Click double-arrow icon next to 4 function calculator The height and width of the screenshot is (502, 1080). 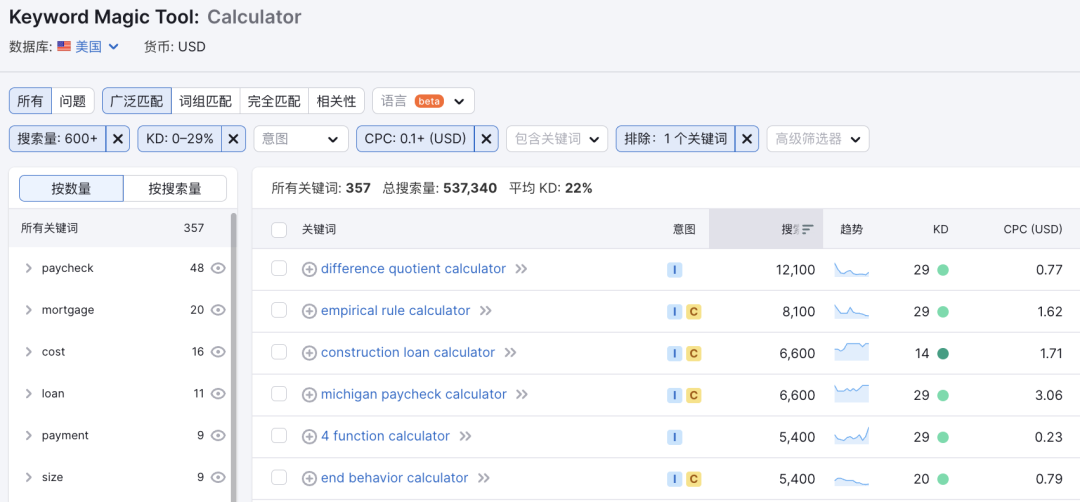[x=465, y=436]
